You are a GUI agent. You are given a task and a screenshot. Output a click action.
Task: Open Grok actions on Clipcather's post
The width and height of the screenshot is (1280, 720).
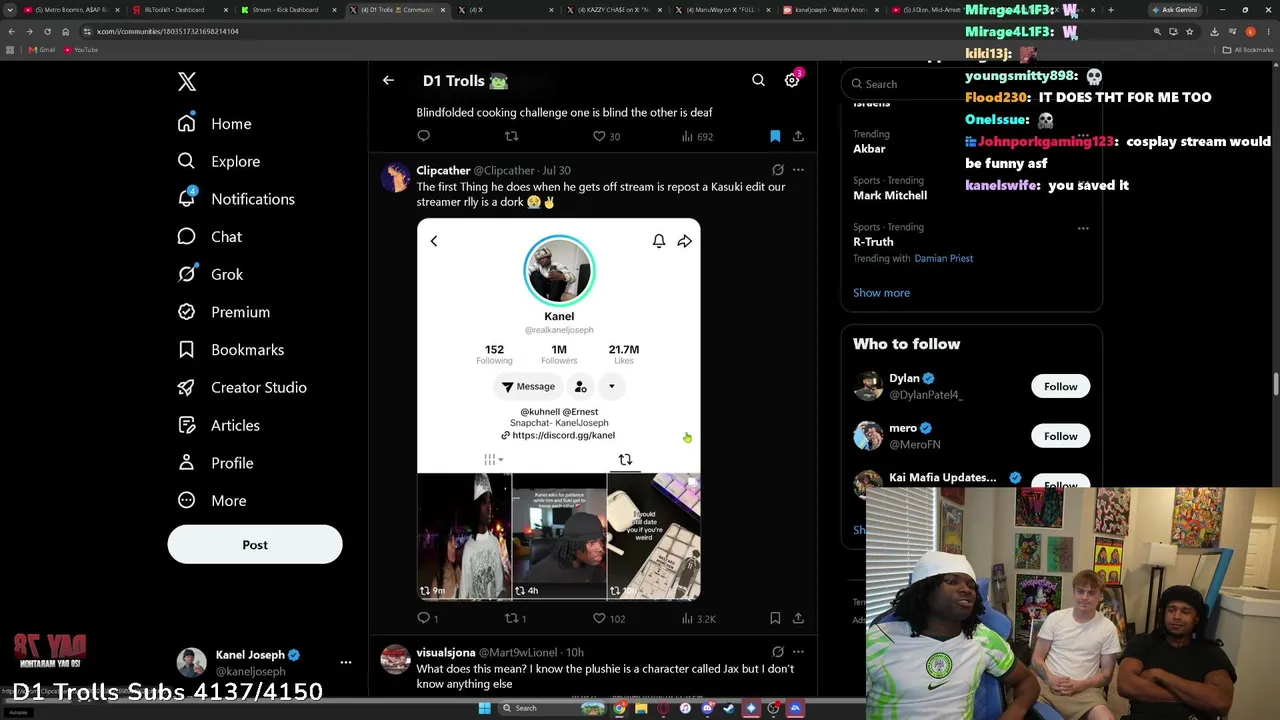[777, 170]
